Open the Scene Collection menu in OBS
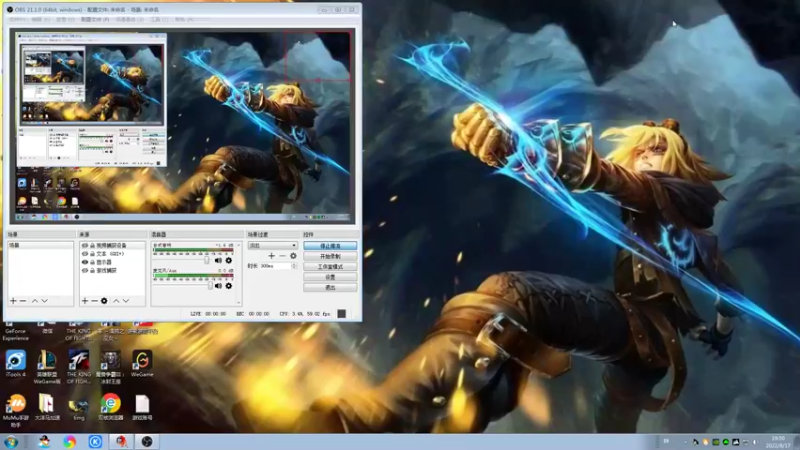800x450 pixels. [130, 19]
